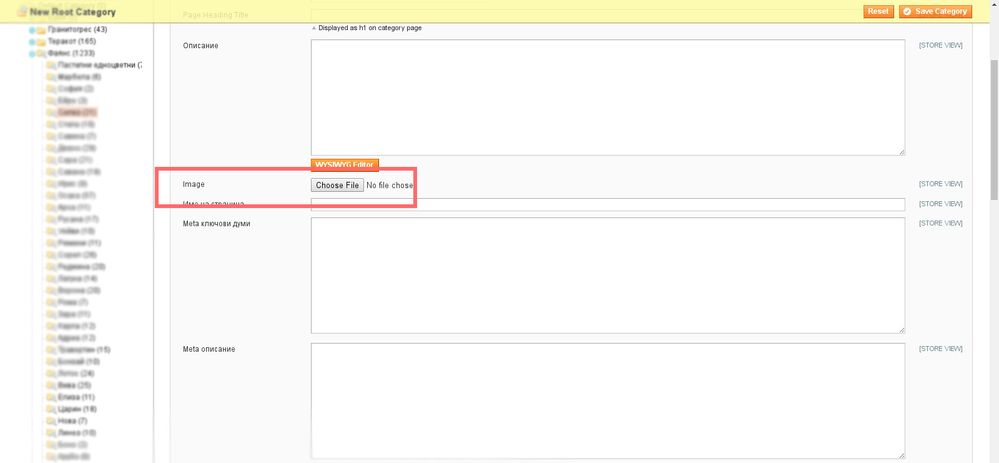Screen dimensions: 999x463
Task: Select the Гранитогрес (43) category
Action: pos(77,30)
